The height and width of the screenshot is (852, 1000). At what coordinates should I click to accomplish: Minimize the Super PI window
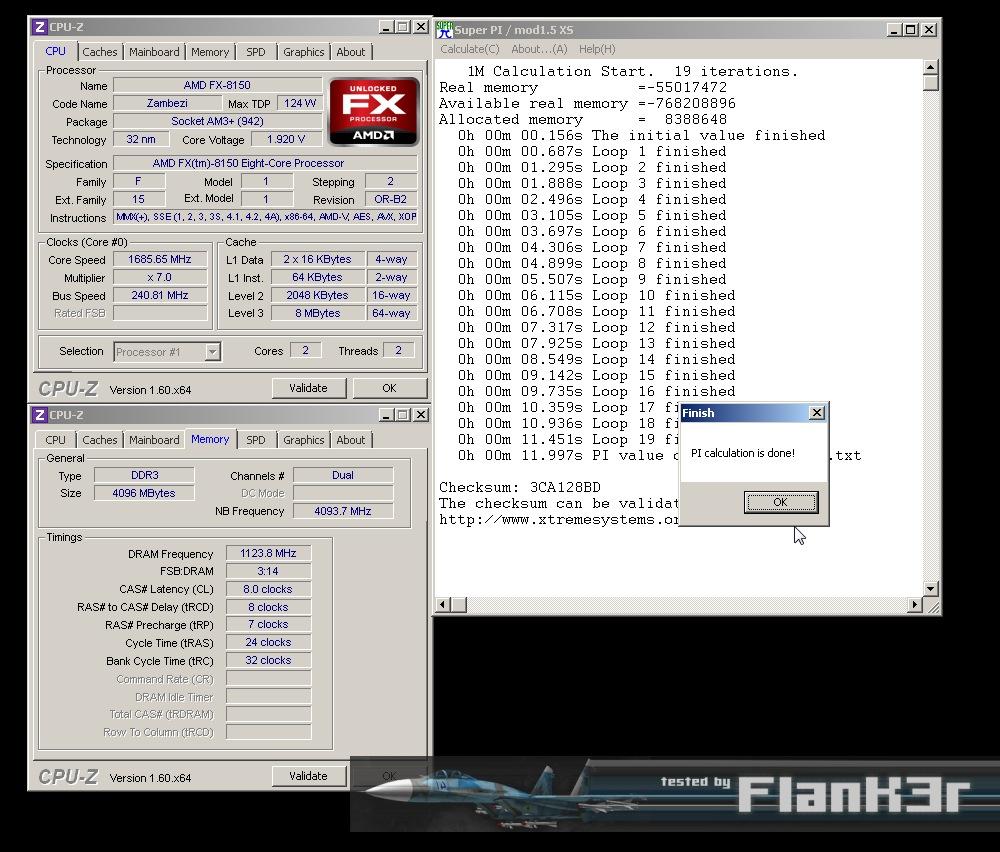pos(894,29)
